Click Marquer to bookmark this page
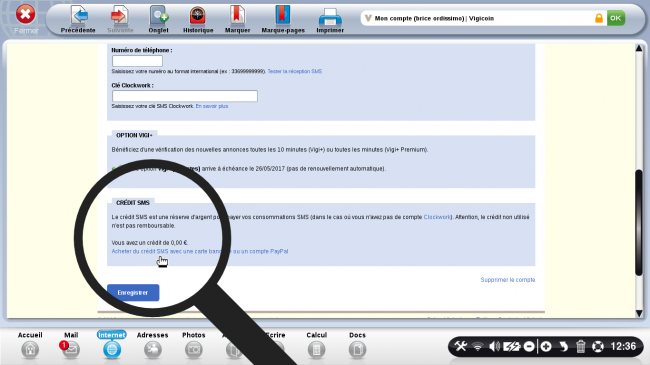The image size is (650, 365). click(238, 16)
